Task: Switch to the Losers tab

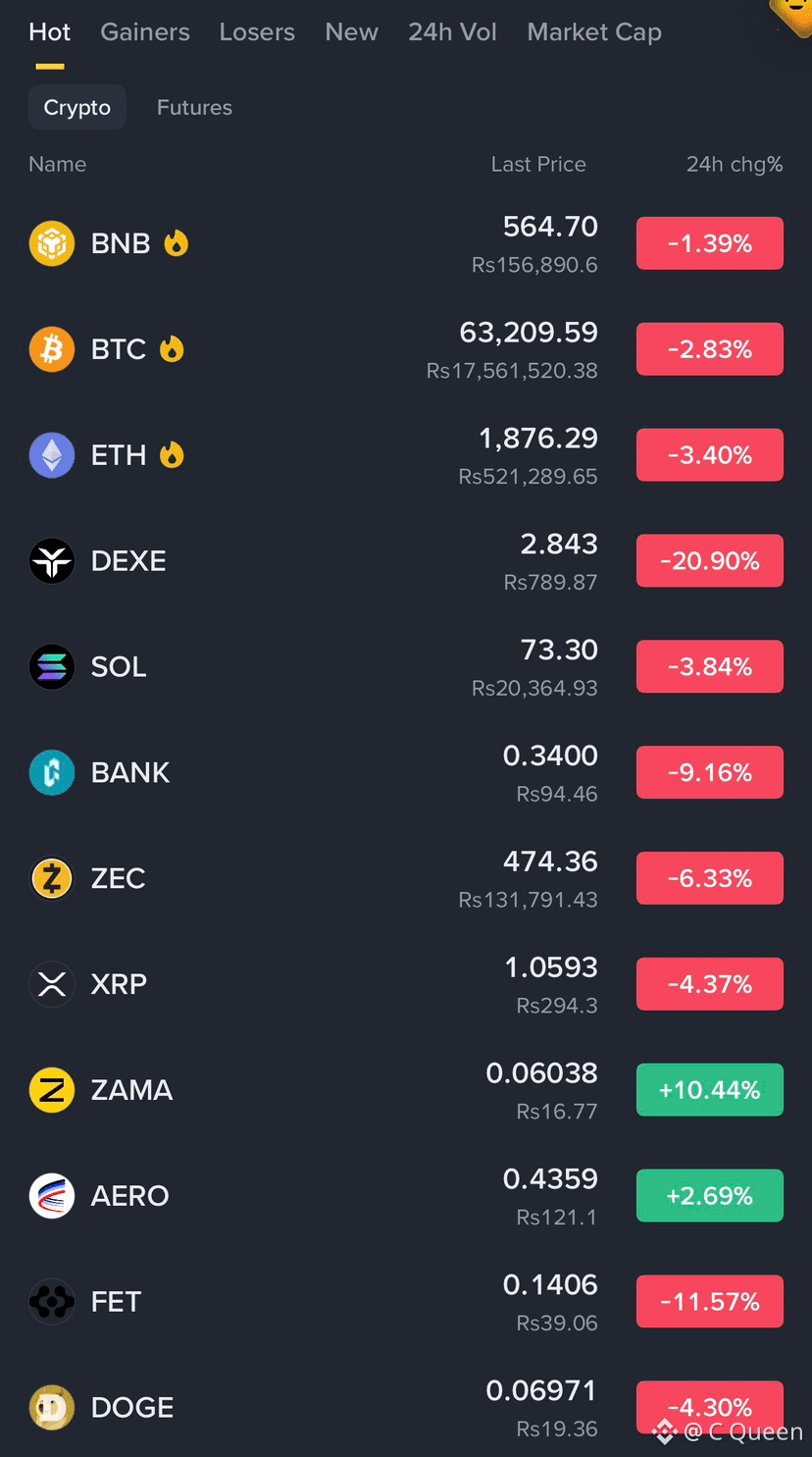Action: coord(257,32)
